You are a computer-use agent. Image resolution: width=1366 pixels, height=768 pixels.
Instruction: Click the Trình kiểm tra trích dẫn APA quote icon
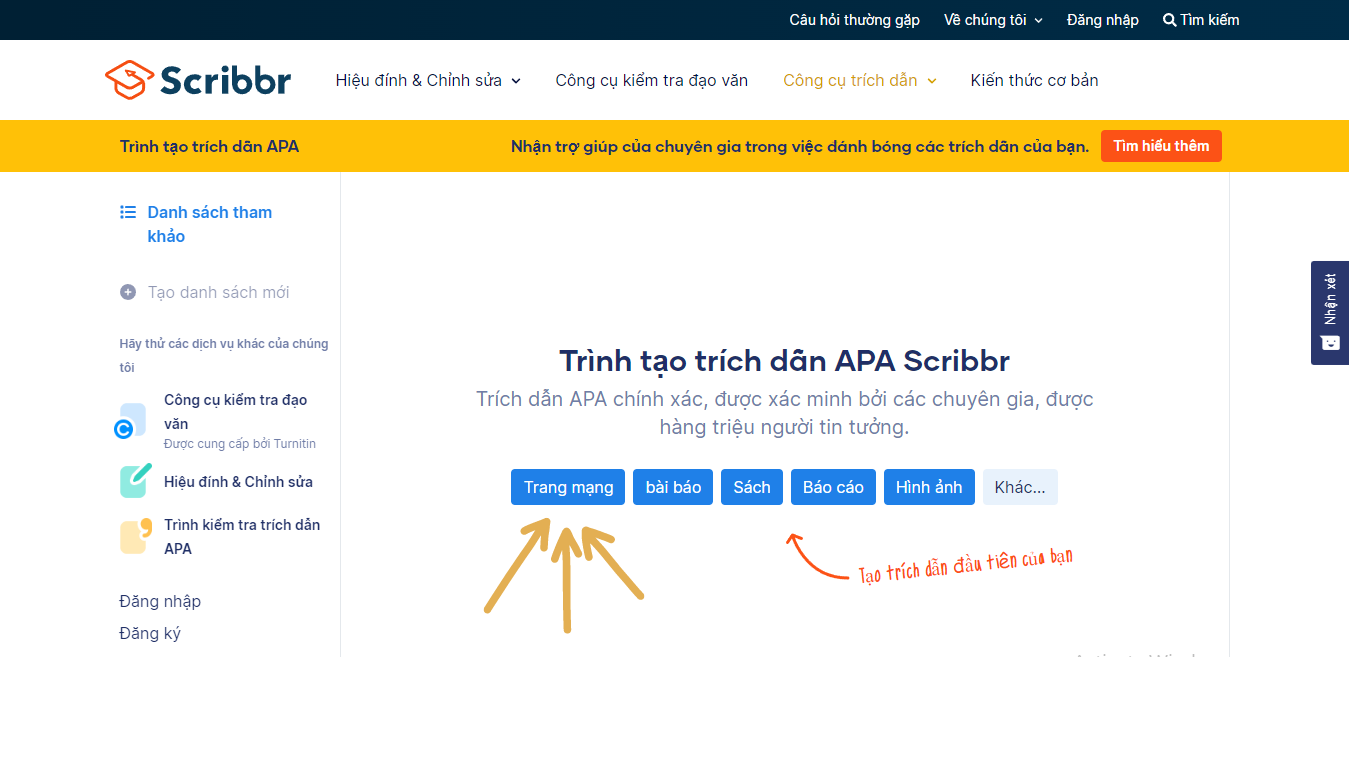click(135, 536)
